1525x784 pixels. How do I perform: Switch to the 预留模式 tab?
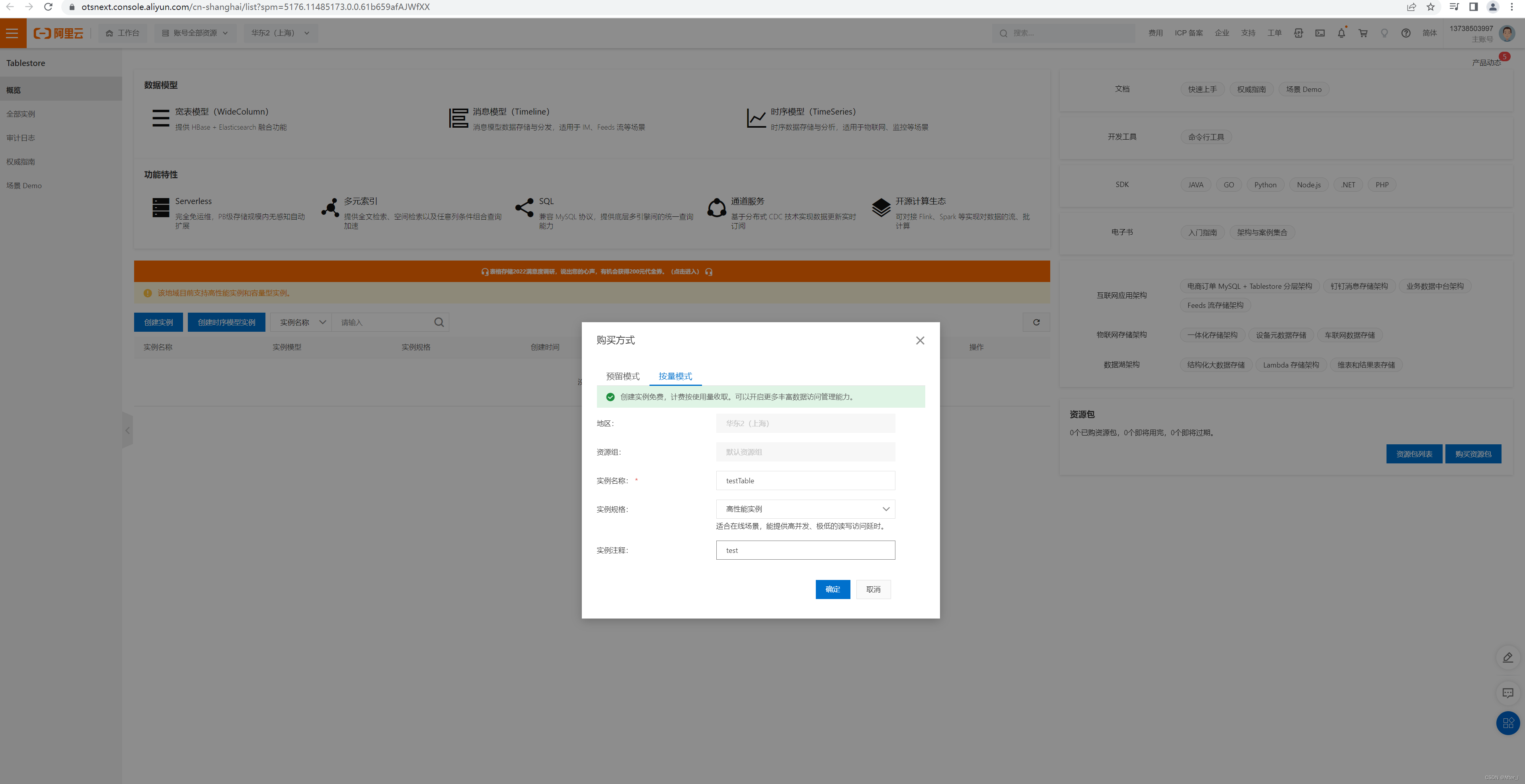tap(622, 376)
